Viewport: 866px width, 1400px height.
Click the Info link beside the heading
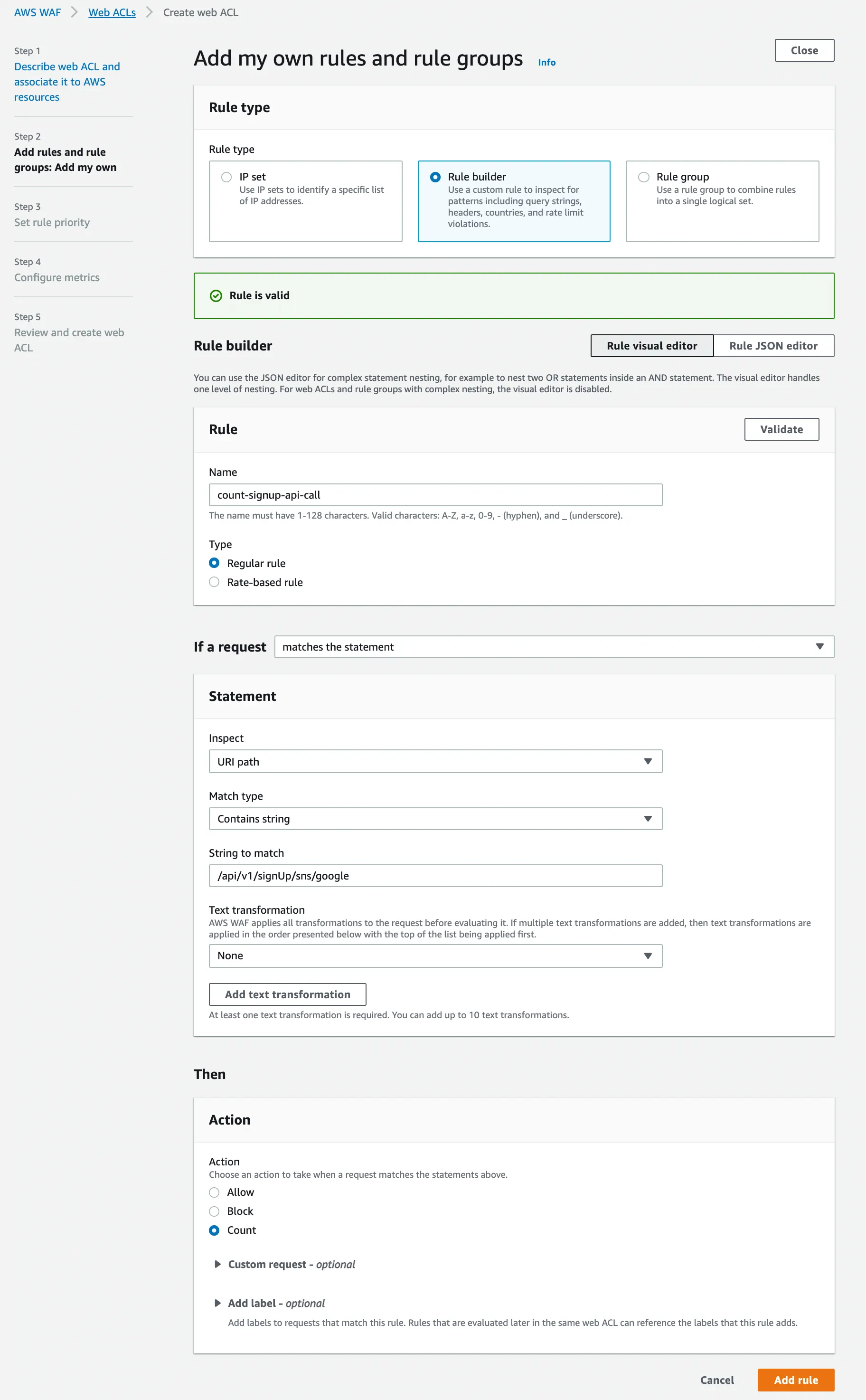[546, 62]
